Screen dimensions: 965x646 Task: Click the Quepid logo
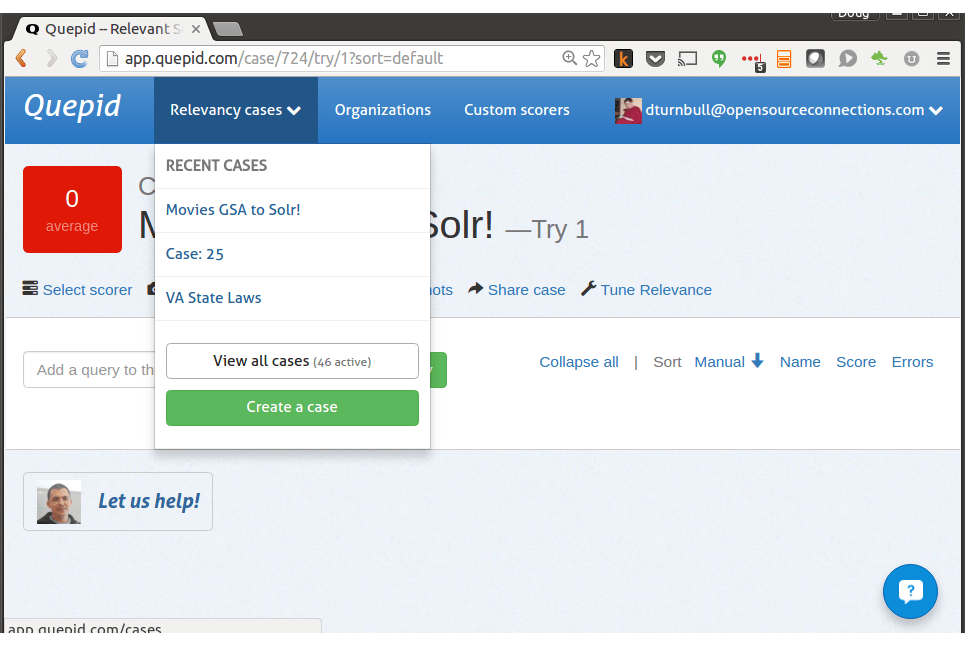(x=72, y=107)
